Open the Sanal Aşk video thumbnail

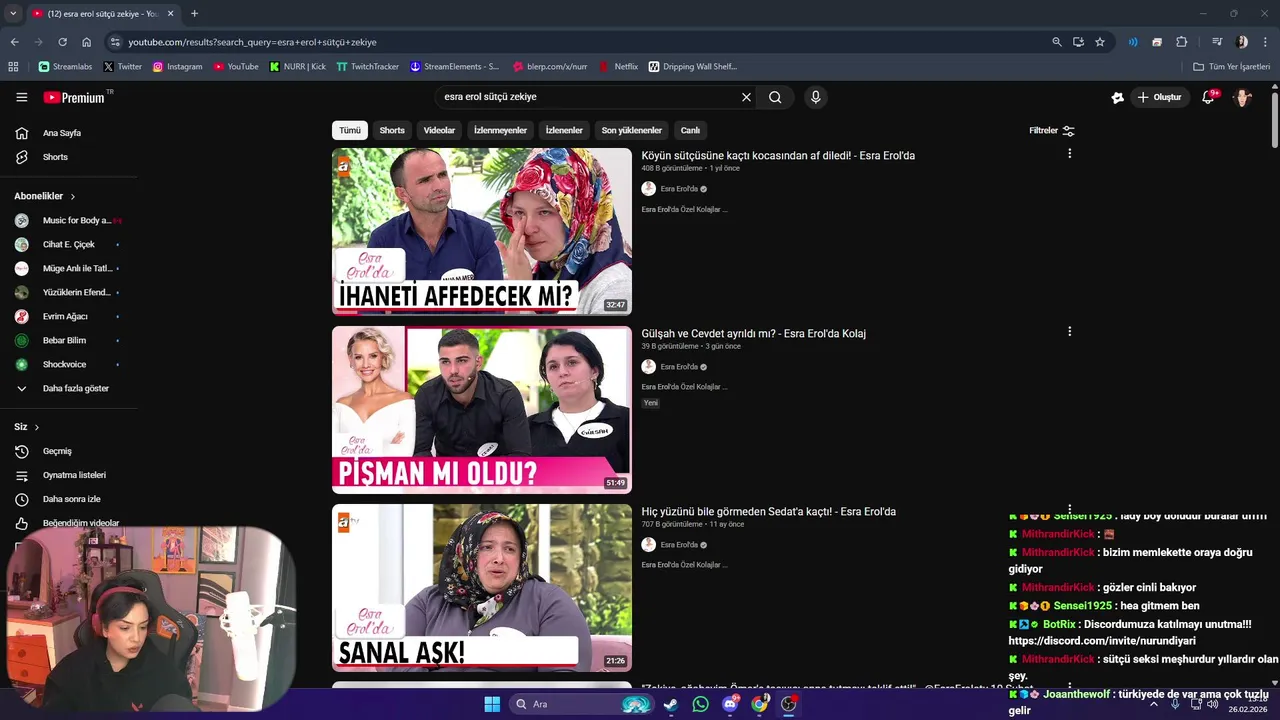point(482,588)
